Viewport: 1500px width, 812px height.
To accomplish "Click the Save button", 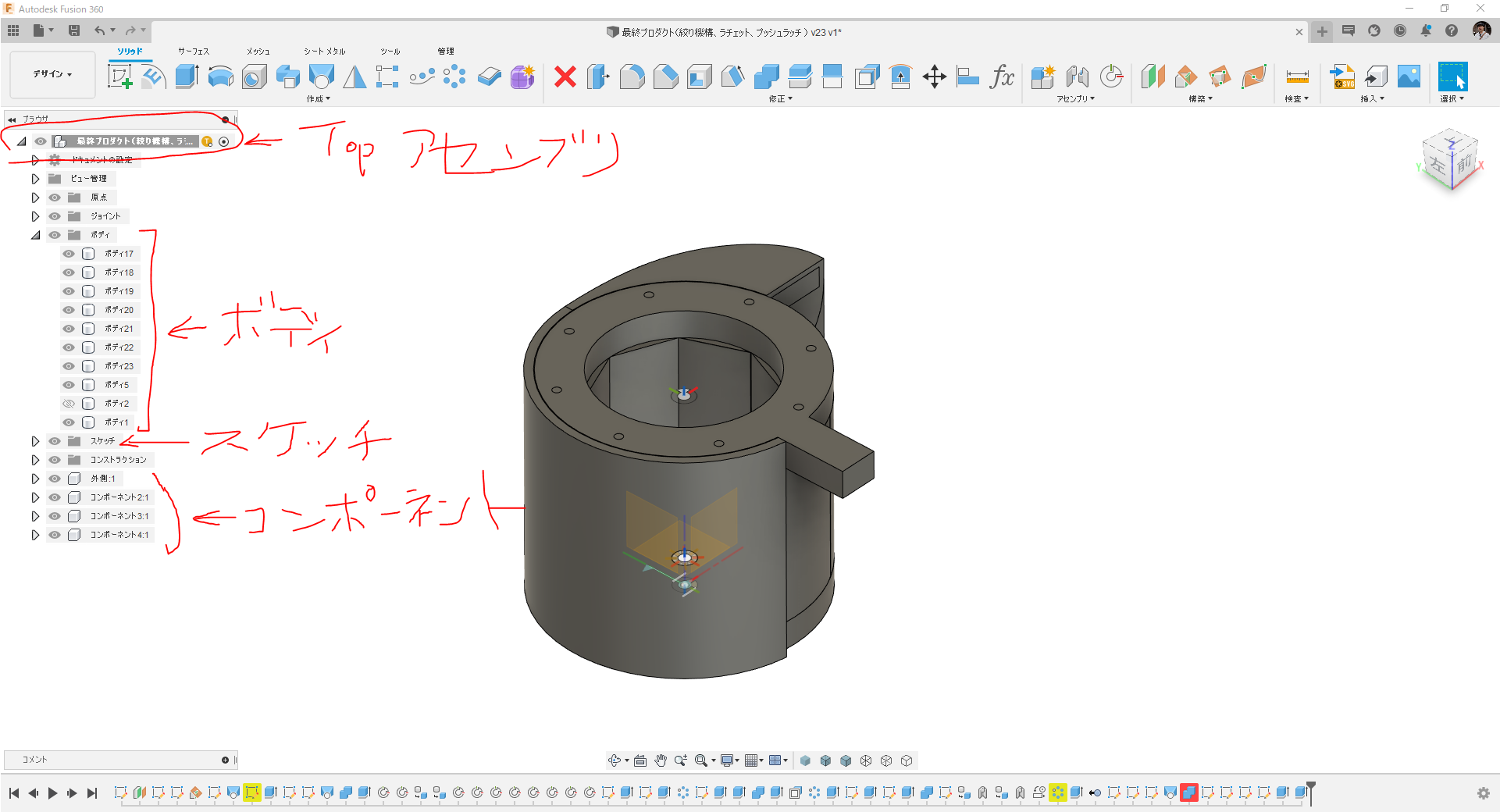I will (75, 30).
